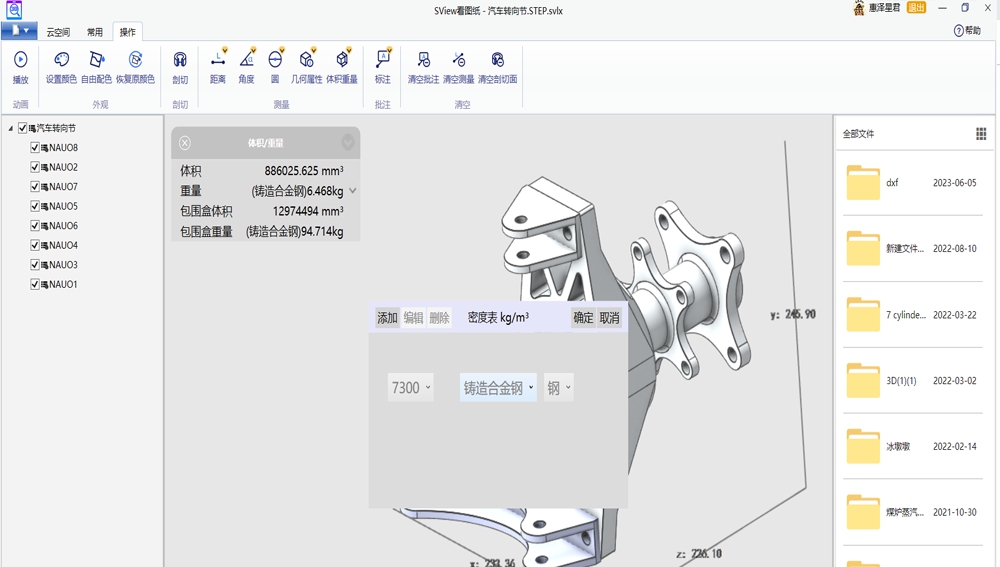Toggle the NAUO1 part checkbox
The image size is (1000, 567).
coord(36,284)
